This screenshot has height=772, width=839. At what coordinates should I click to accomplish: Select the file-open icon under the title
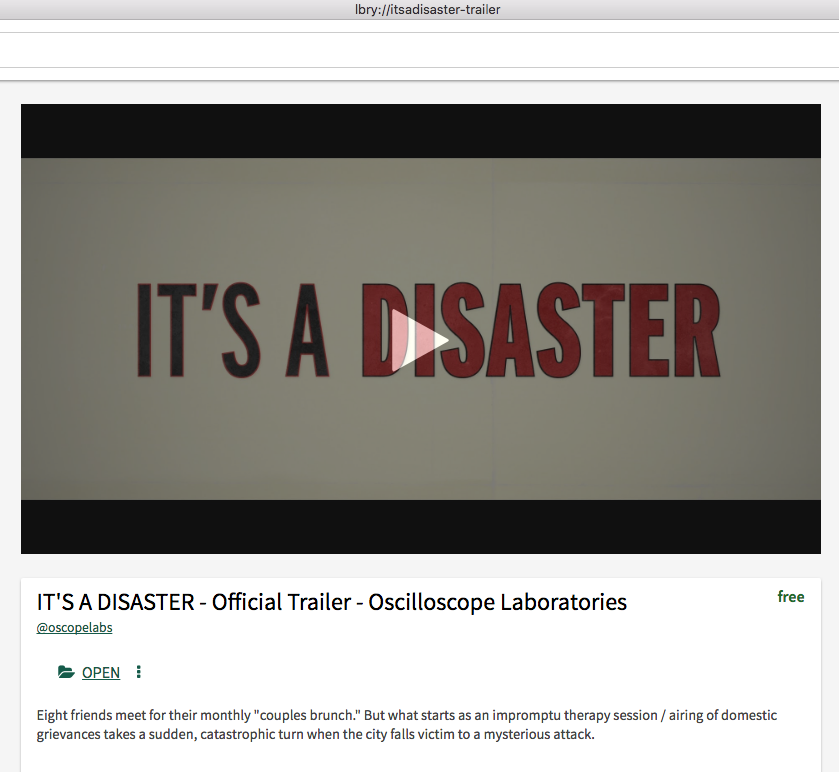pyautogui.click(x=66, y=672)
